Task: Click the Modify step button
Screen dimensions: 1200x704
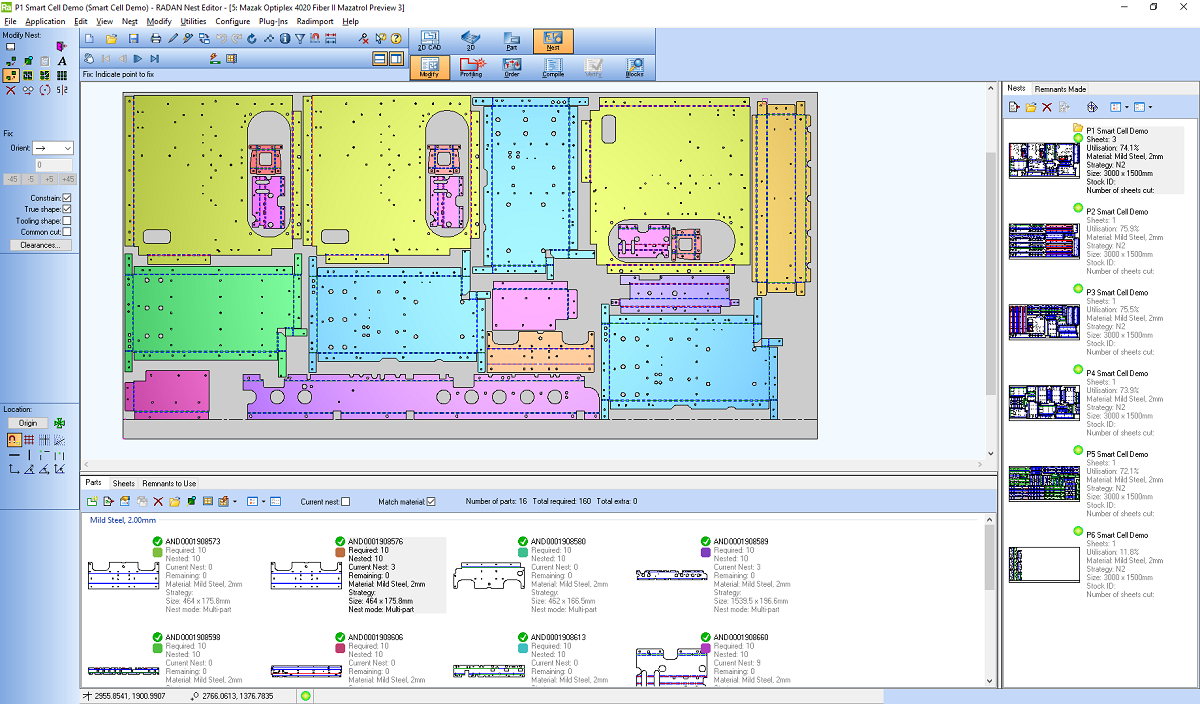Action: click(430, 67)
